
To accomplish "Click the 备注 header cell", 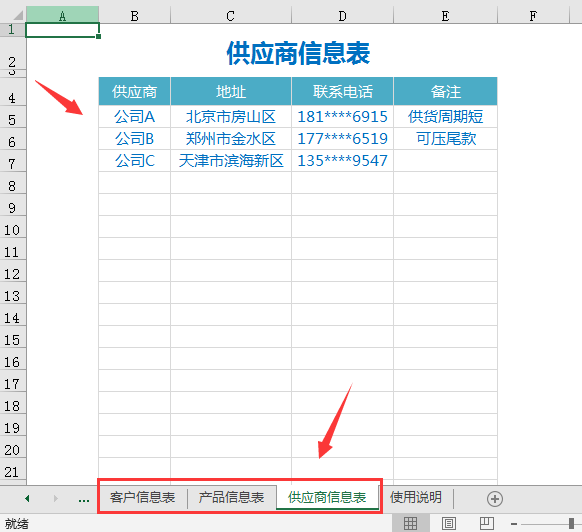I will tap(445, 91).
